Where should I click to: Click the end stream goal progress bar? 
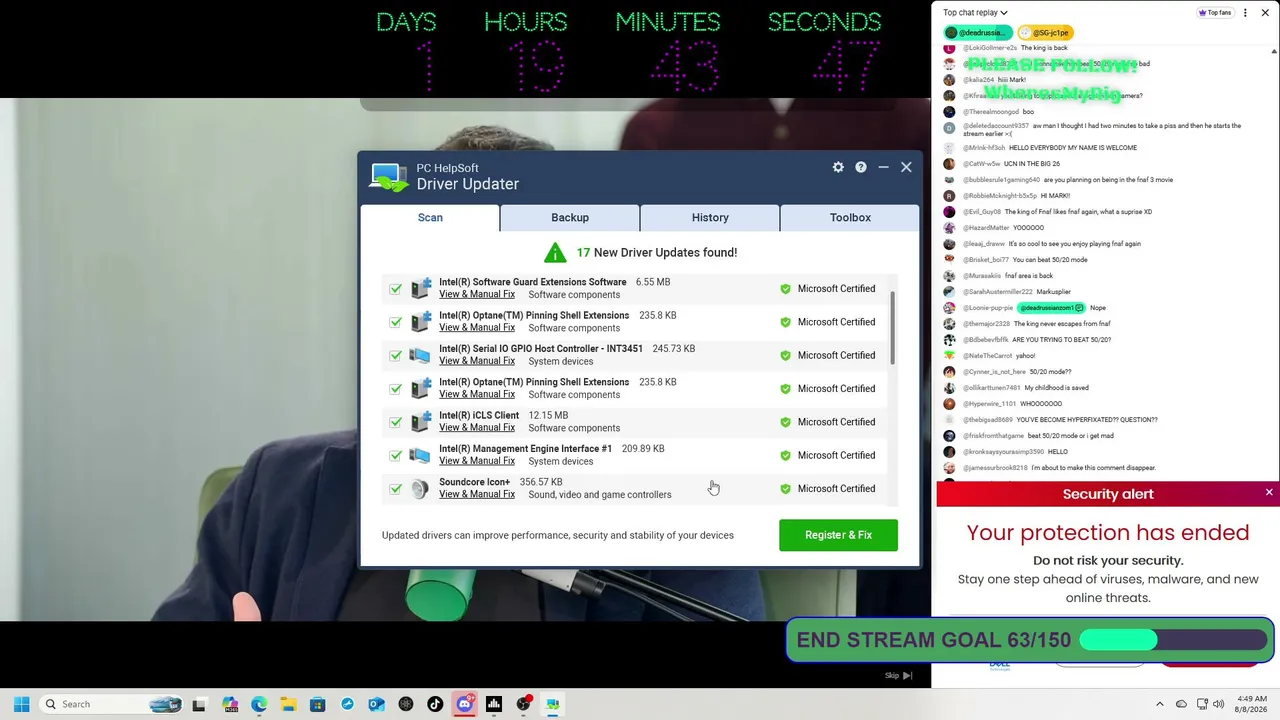click(x=1173, y=640)
